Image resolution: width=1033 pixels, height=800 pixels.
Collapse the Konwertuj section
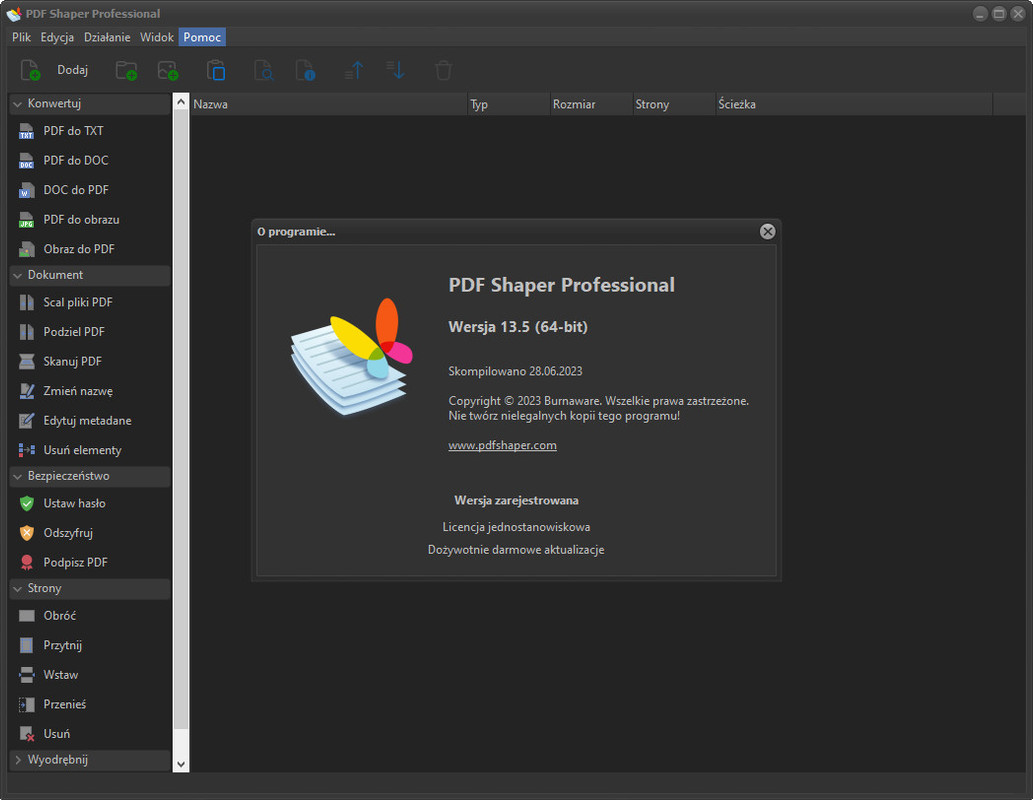pos(18,104)
